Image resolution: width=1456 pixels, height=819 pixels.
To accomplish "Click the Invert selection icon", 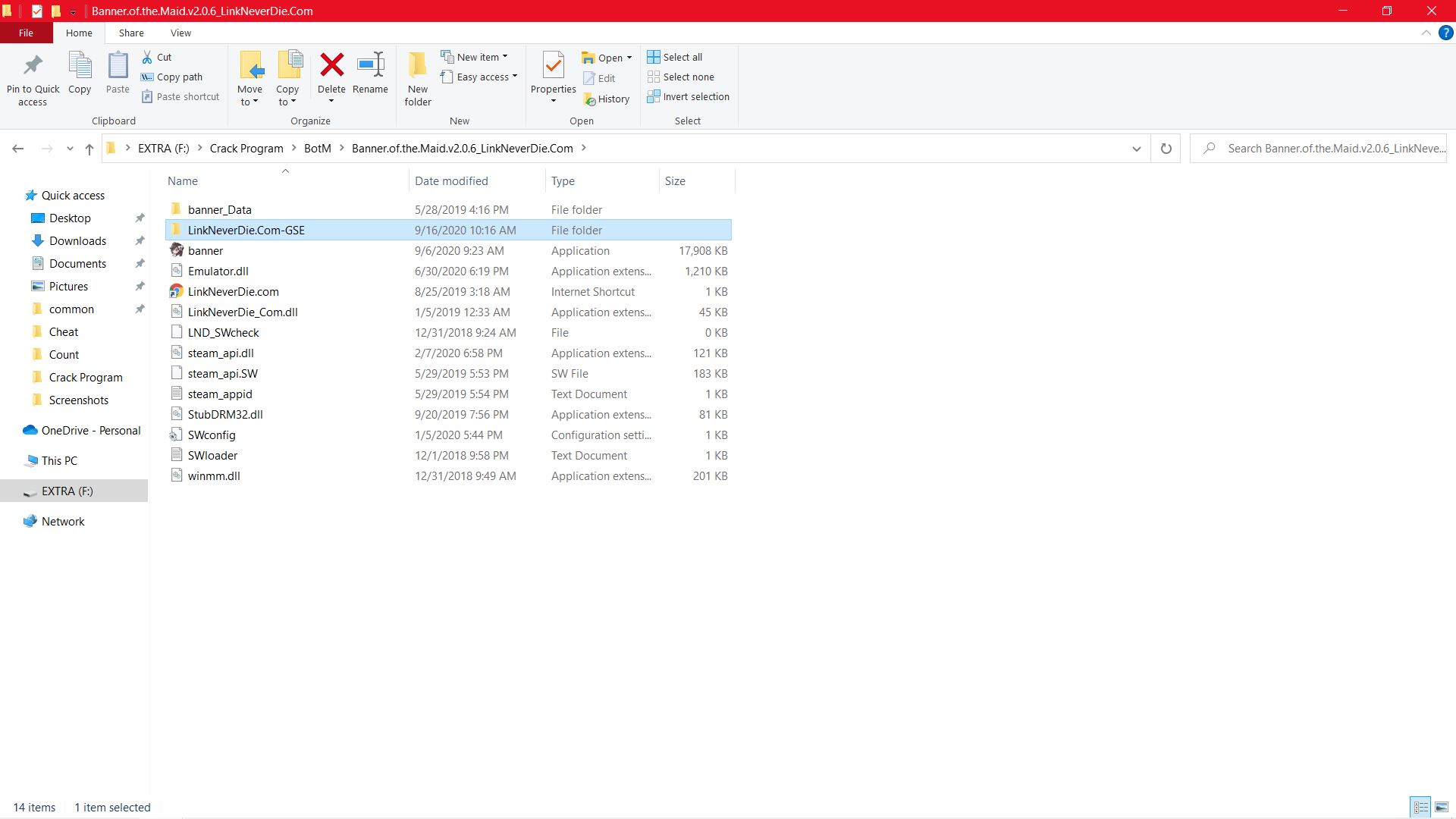I will (653, 96).
